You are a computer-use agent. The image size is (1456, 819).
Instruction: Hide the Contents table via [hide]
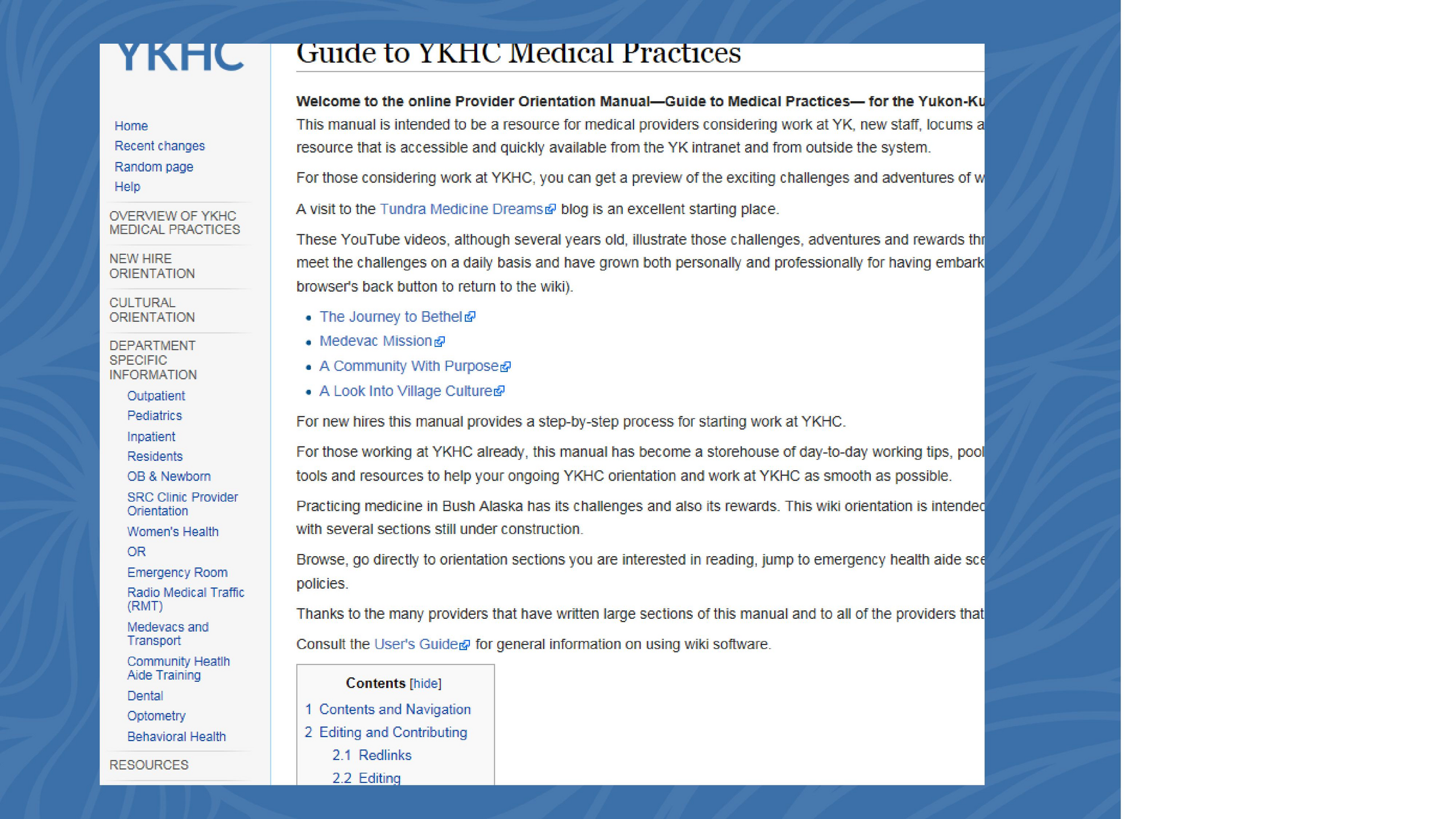click(425, 684)
